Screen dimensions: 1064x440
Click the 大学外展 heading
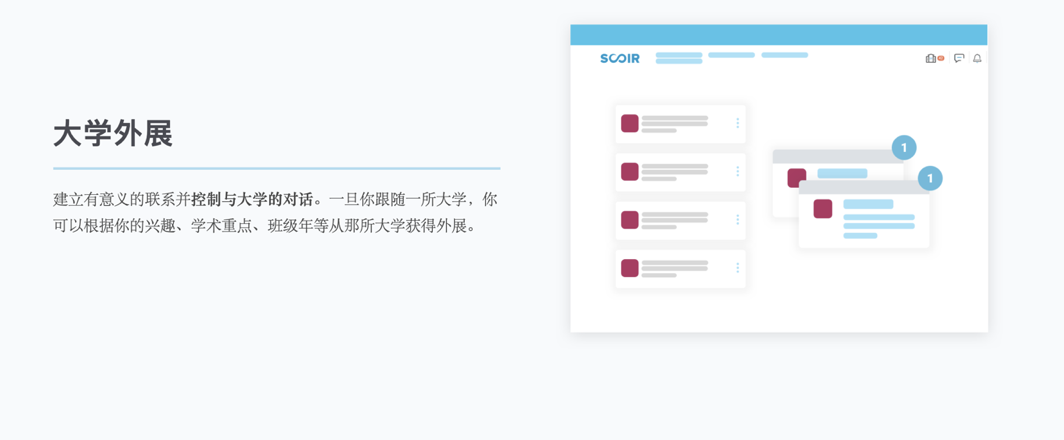coord(113,134)
